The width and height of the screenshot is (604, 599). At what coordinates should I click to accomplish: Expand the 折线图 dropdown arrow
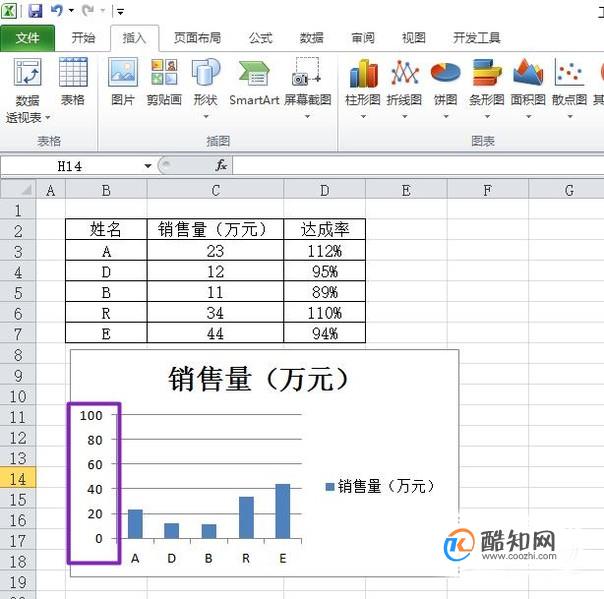[x=404, y=116]
